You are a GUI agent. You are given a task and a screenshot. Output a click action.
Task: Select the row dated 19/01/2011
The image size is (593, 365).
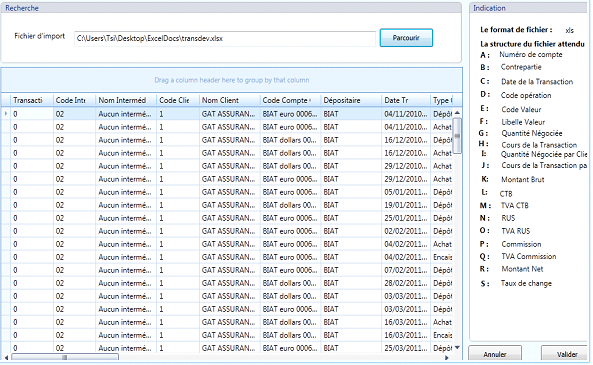(227, 205)
